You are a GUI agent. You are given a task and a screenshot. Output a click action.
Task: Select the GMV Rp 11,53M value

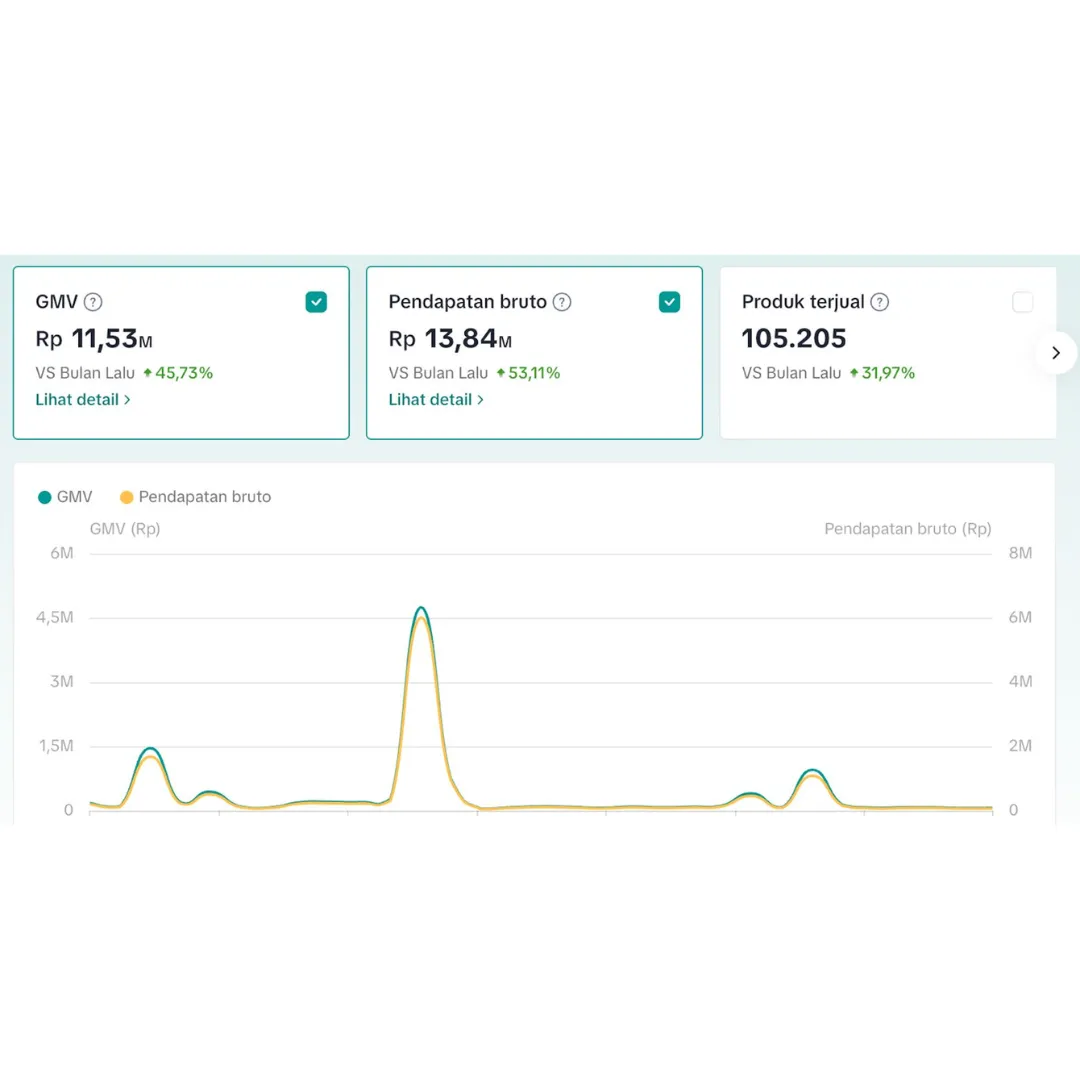[x=94, y=339]
